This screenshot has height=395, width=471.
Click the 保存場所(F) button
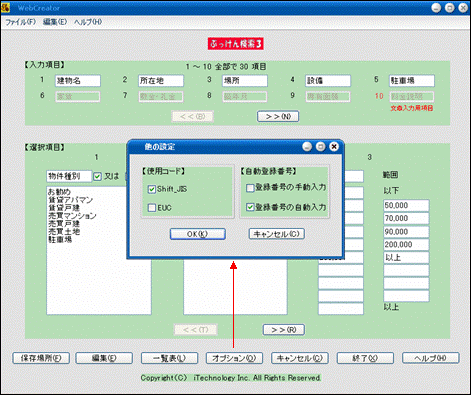coord(41,358)
